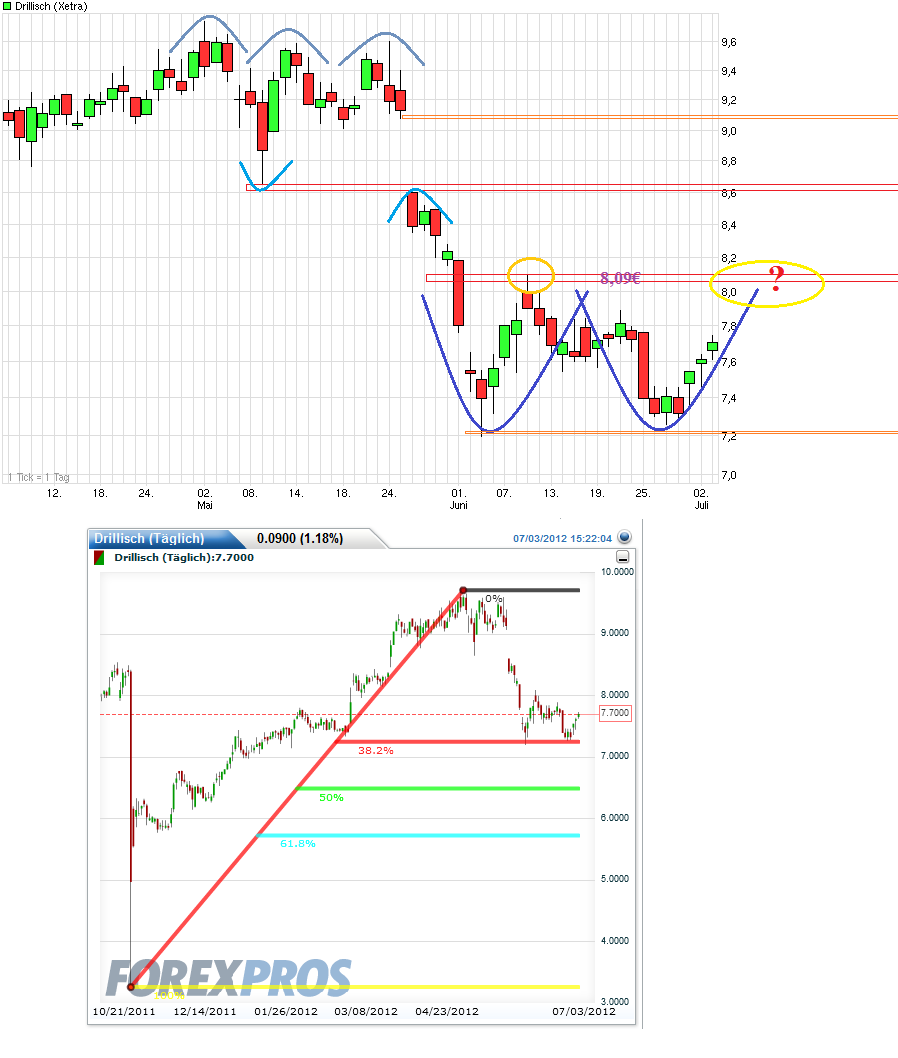Click the 8,09€ resistance label
898x1058 pixels.
tap(620, 278)
